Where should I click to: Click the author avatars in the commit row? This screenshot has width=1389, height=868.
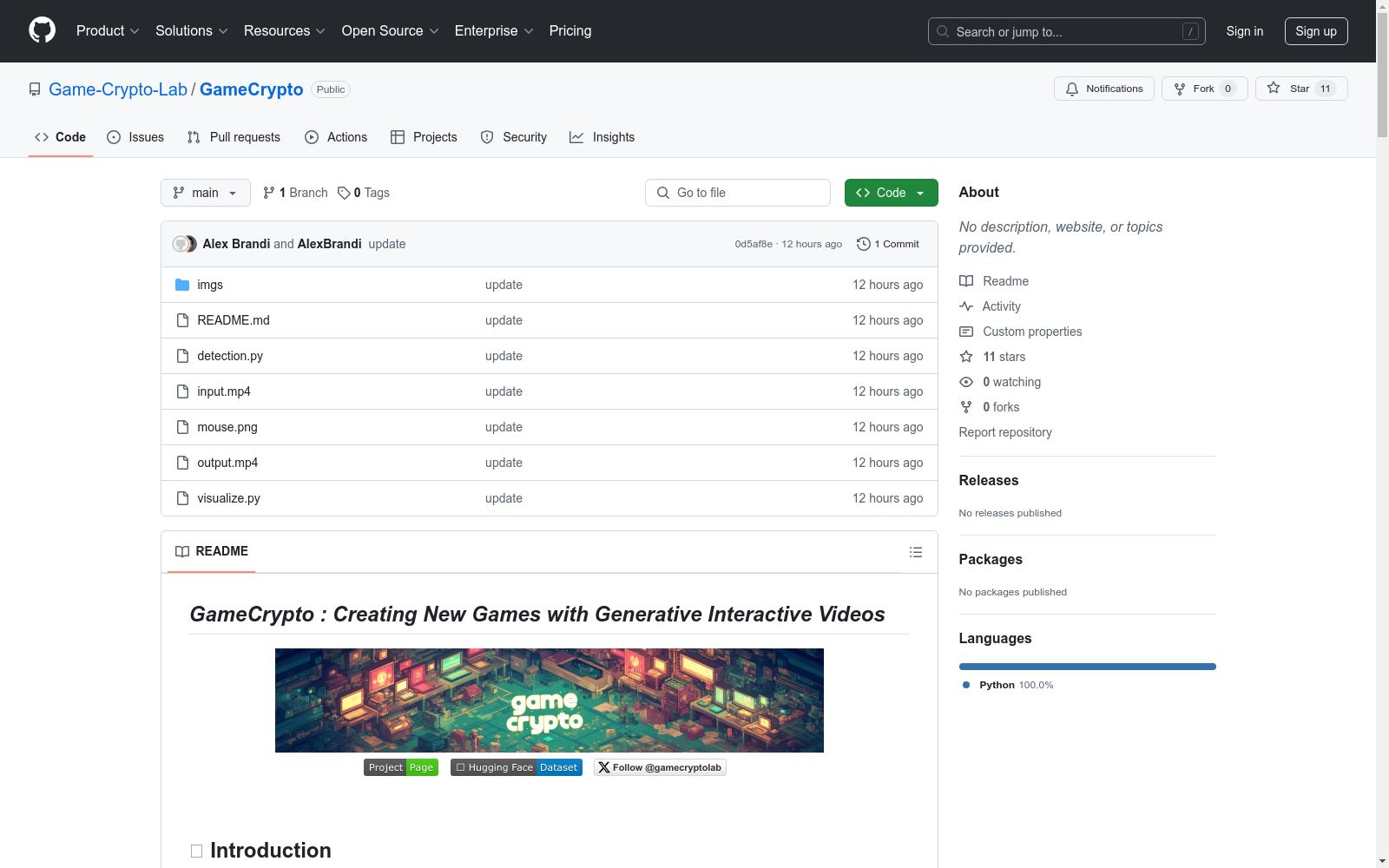(x=184, y=244)
